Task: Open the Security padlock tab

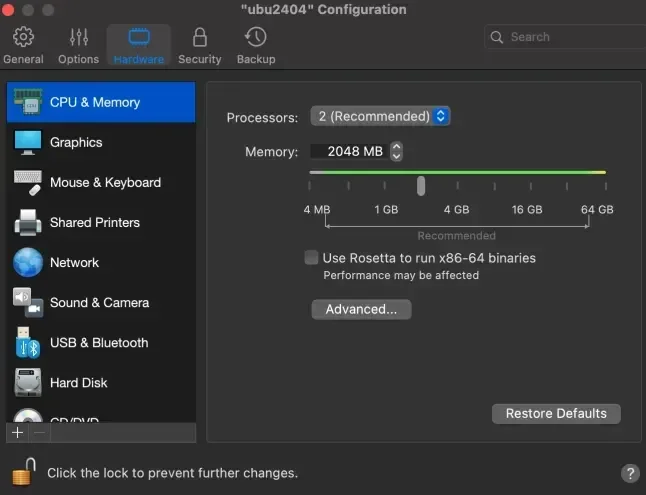Action: click(x=199, y=45)
